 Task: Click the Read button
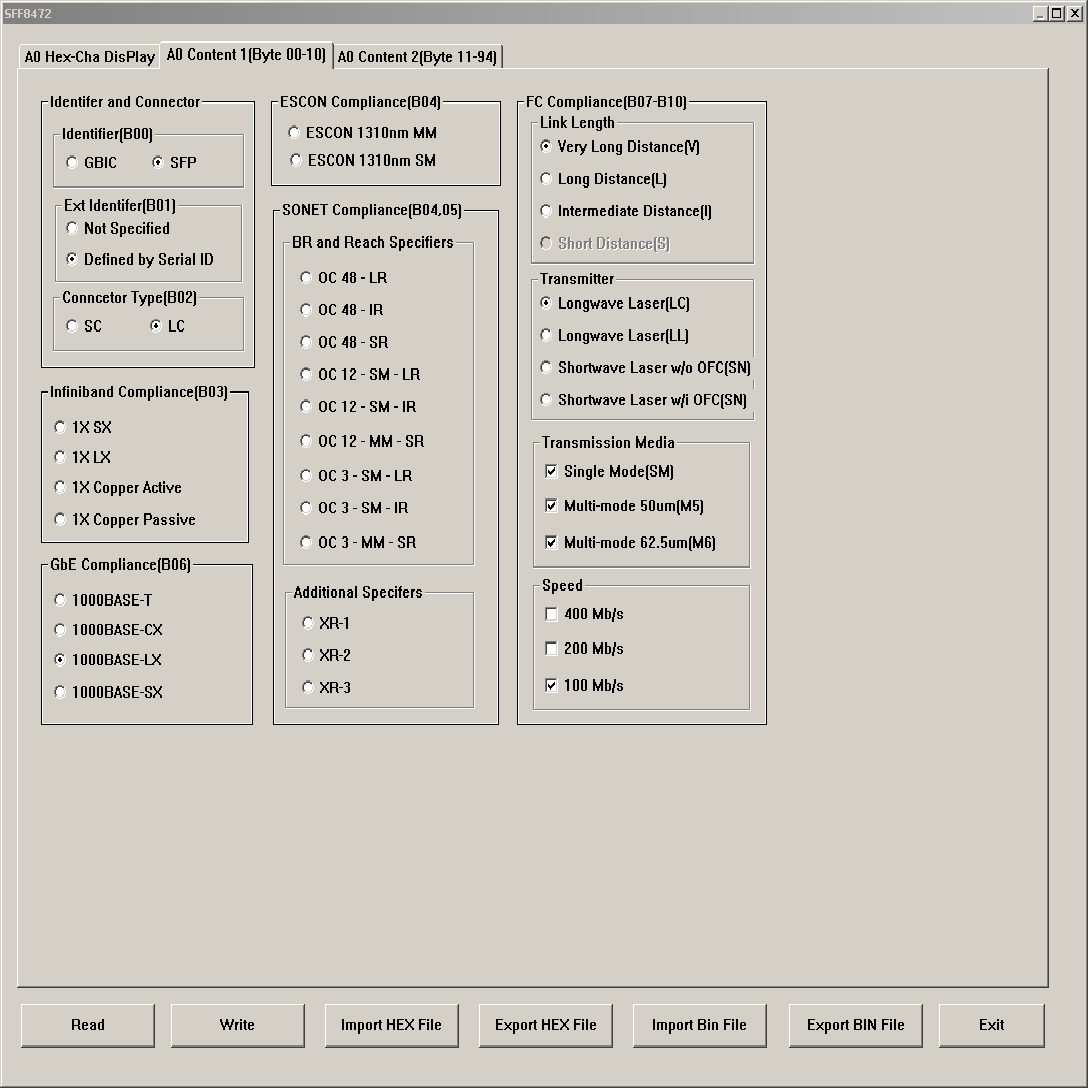click(87, 1025)
